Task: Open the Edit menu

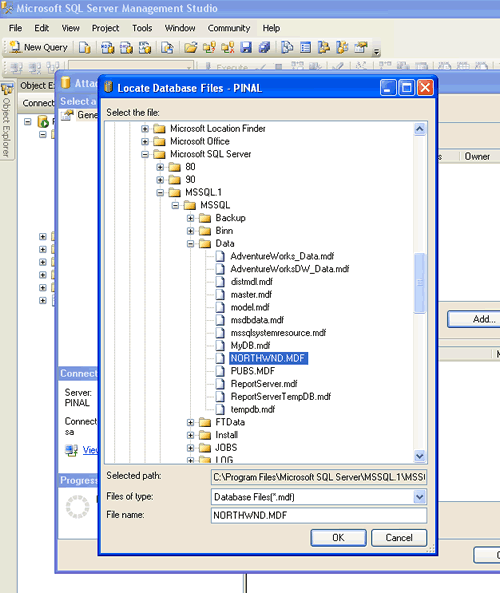Action: [x=42, y=28]
